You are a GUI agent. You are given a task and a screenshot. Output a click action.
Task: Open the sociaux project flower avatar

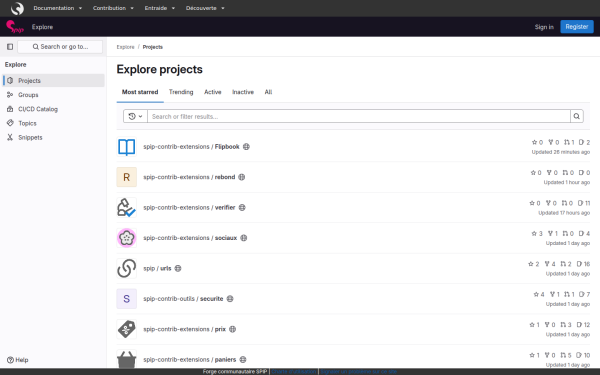tap(127, 238)
